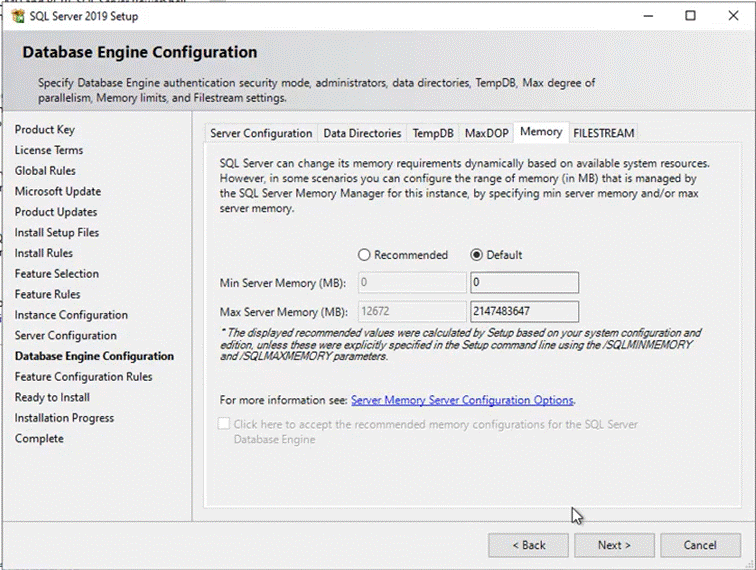Click the Microsoft Update step
Viewport: 756px width, 570px height.
point(58,191)
